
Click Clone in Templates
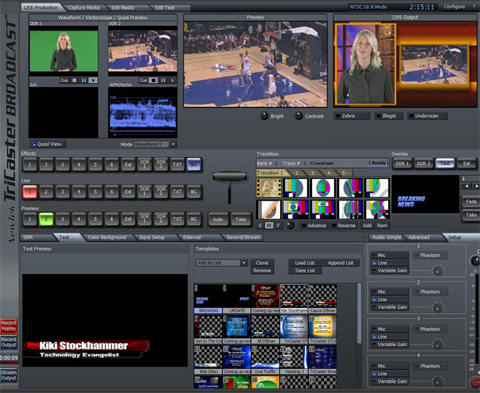(x=262, y=263)
